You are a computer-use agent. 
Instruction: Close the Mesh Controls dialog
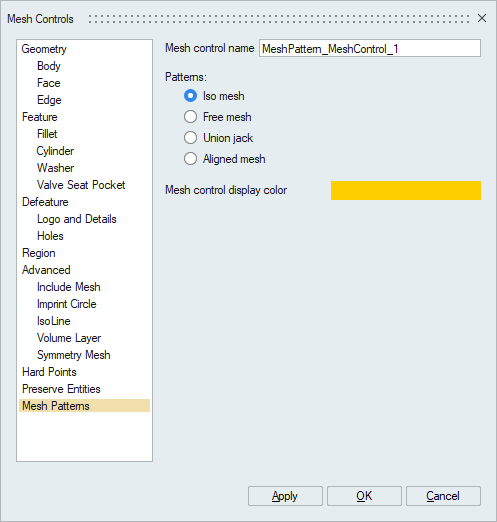tap(482, 18)
